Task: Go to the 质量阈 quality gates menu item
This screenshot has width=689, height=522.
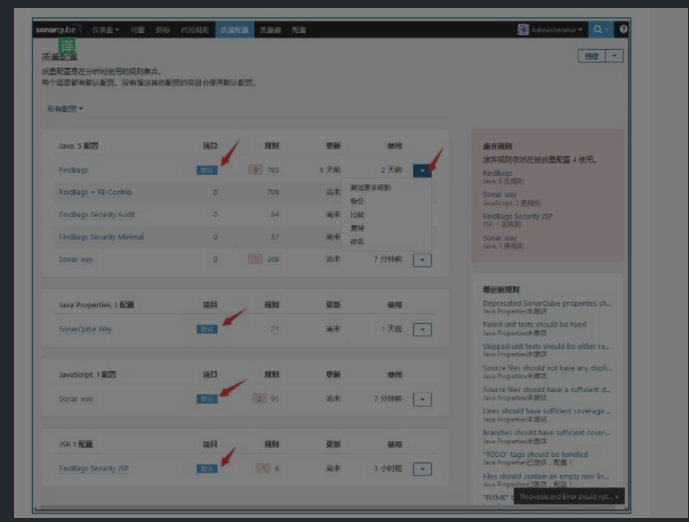Action: [x=270, y=30]
